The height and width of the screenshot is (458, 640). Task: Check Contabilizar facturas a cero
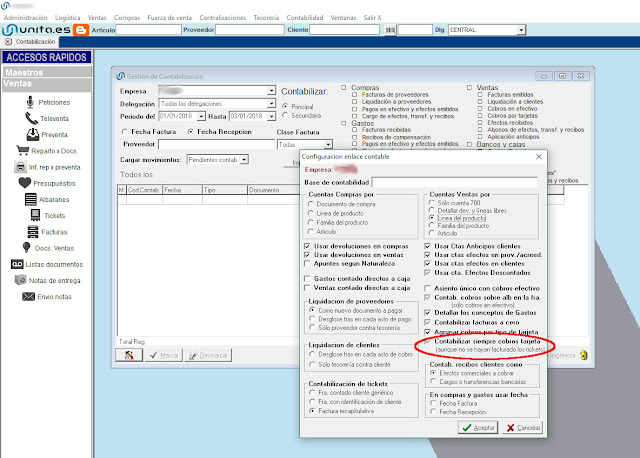pyautogui.click(x=428, y=321)
